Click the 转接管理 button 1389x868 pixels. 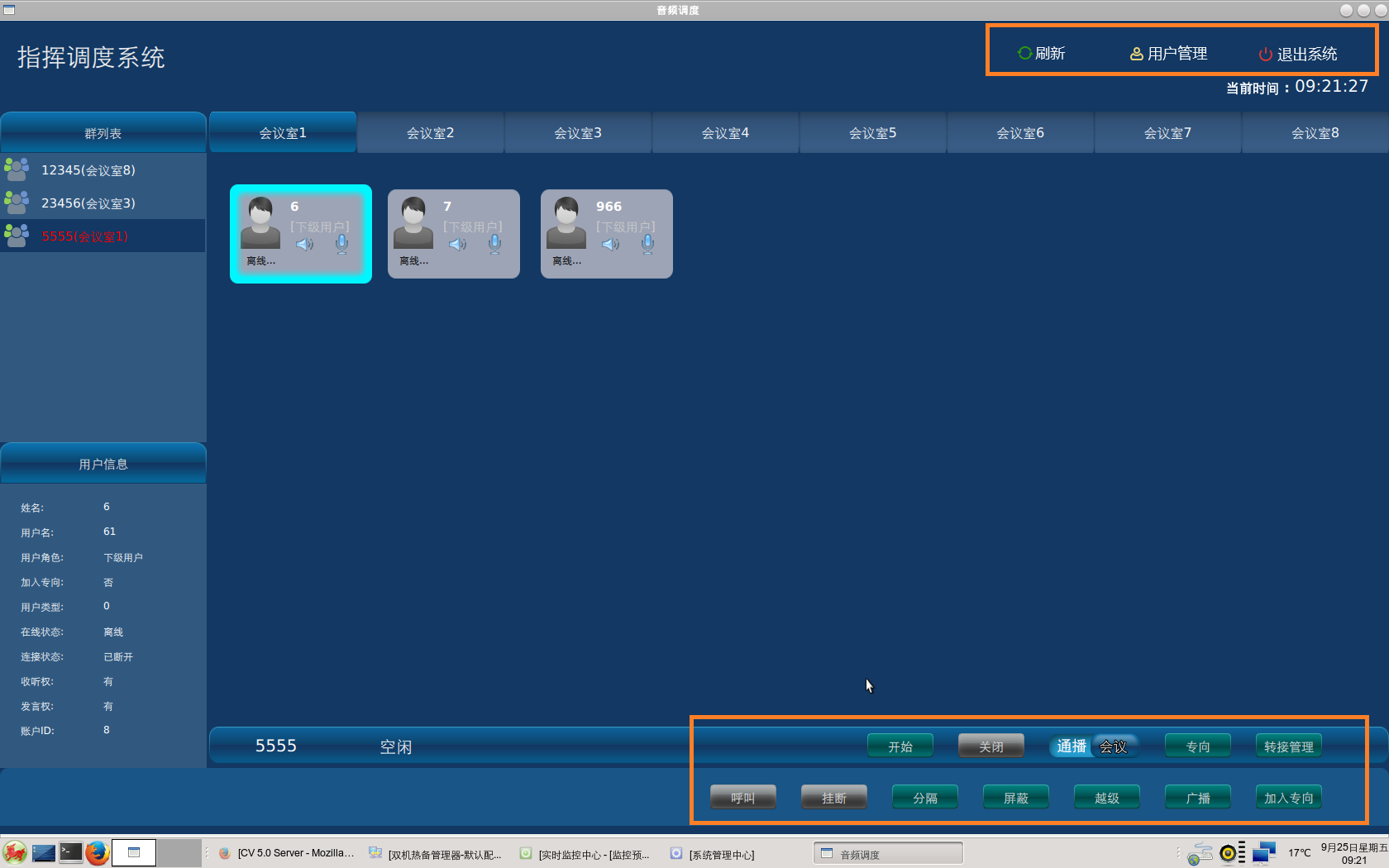[1288, 746]
